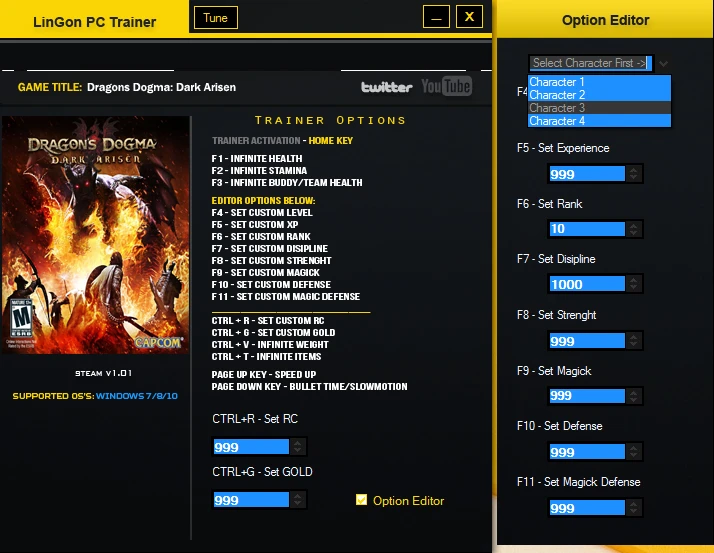714x553 pixels.
Task: Click the F5 Set Experience value field
Action: coord(587,174)
